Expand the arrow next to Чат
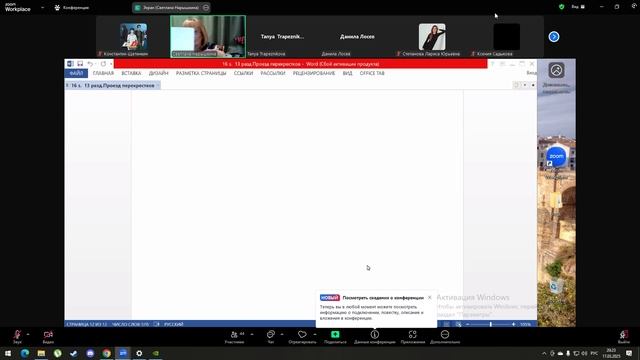This screenshot has height=360, width=640. [282, 334]
